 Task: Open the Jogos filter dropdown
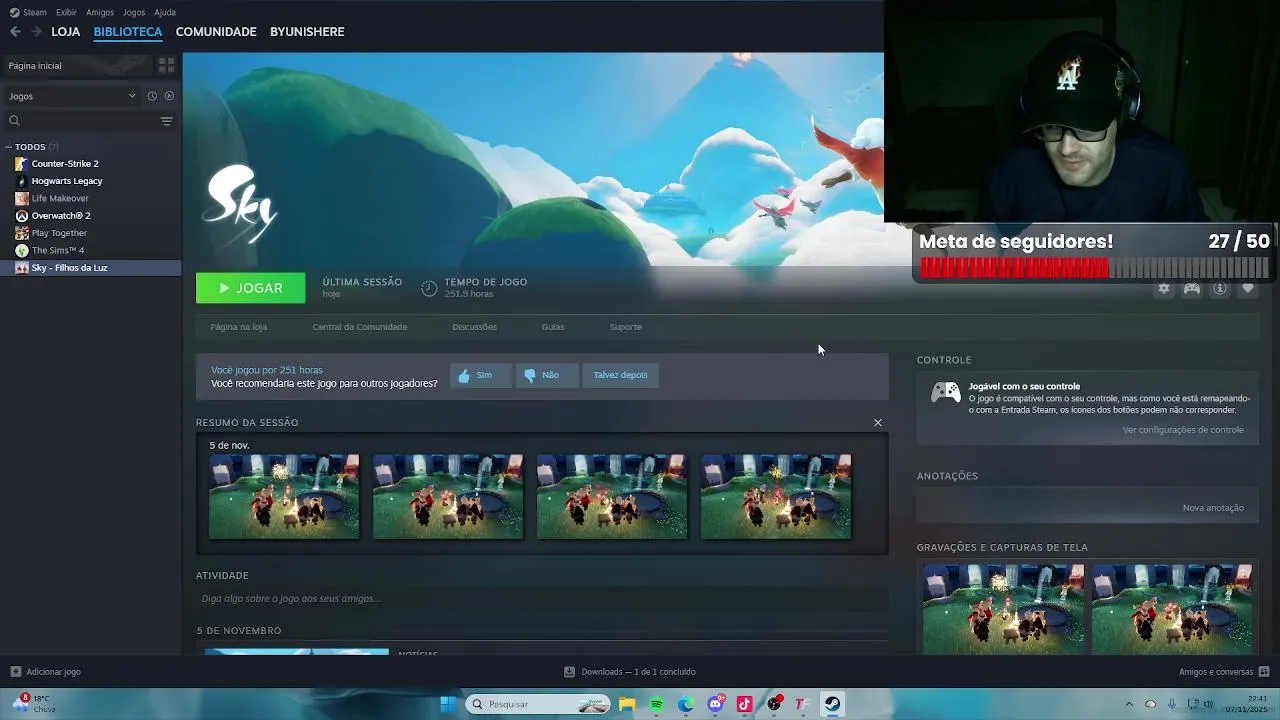[x=72, y=96]
